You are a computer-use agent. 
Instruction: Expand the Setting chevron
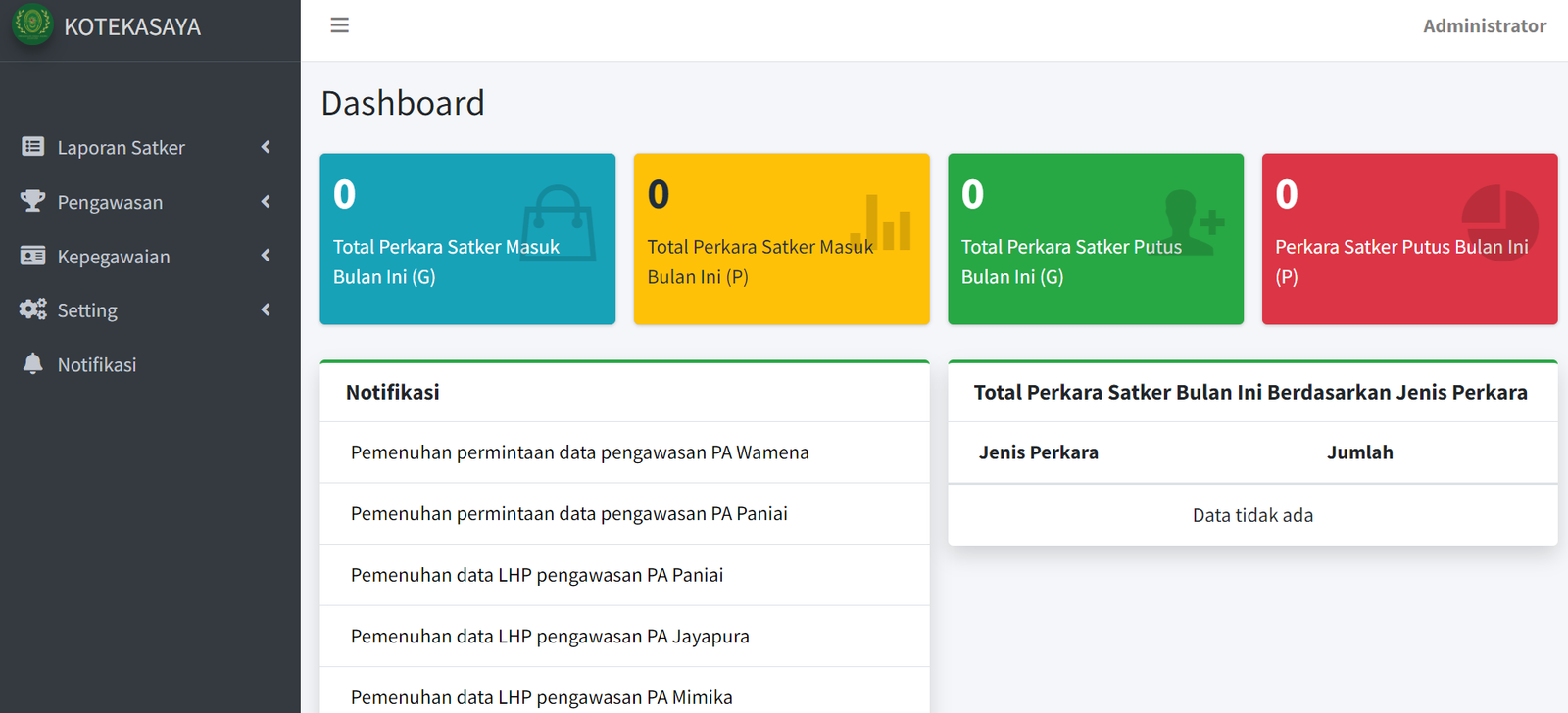(x=266, y=309)
